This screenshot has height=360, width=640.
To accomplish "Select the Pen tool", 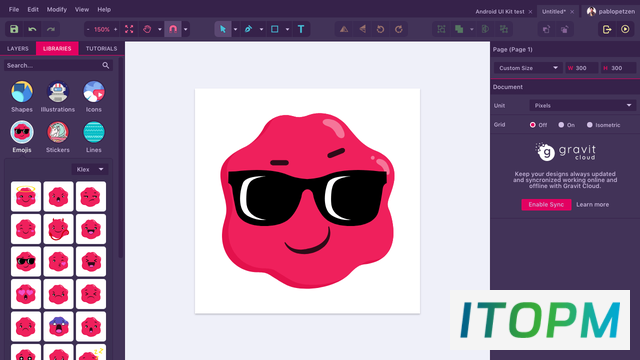I will tap(248, 29).
